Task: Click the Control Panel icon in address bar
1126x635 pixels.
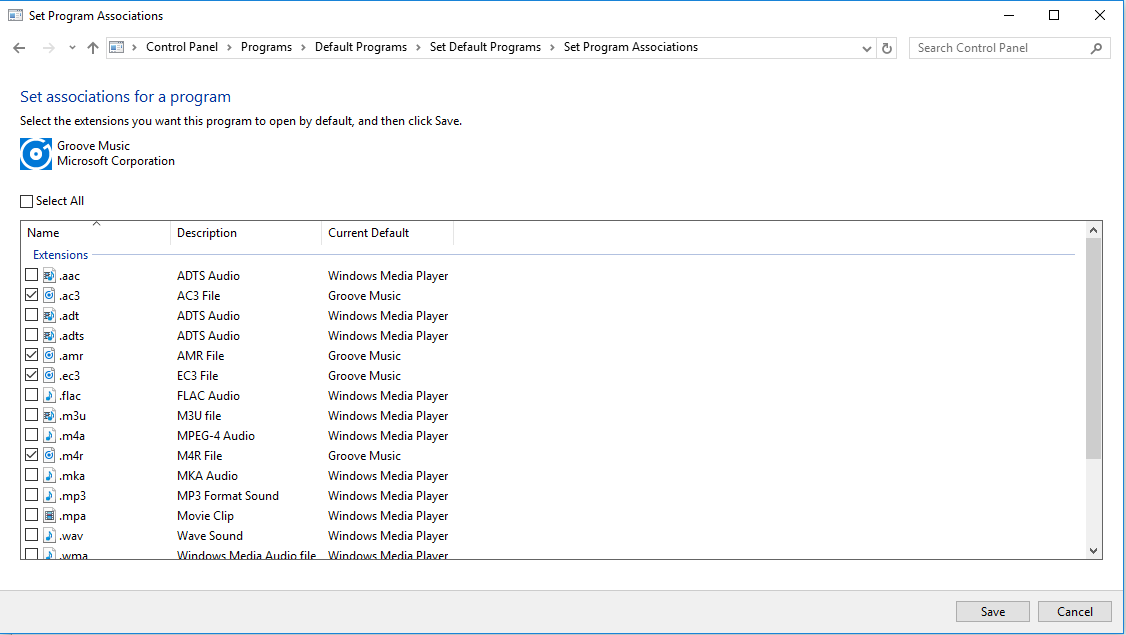Action: [x=116, y=47]
